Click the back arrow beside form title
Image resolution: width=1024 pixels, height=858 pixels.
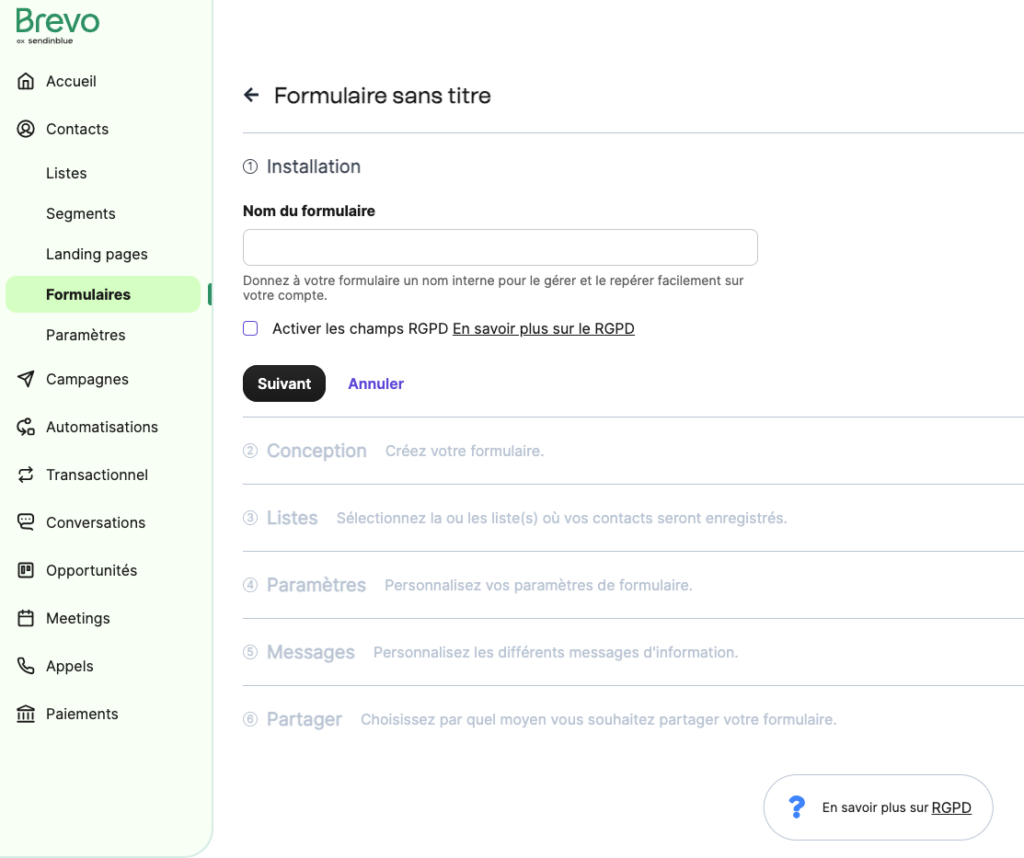tap(251, 96)
